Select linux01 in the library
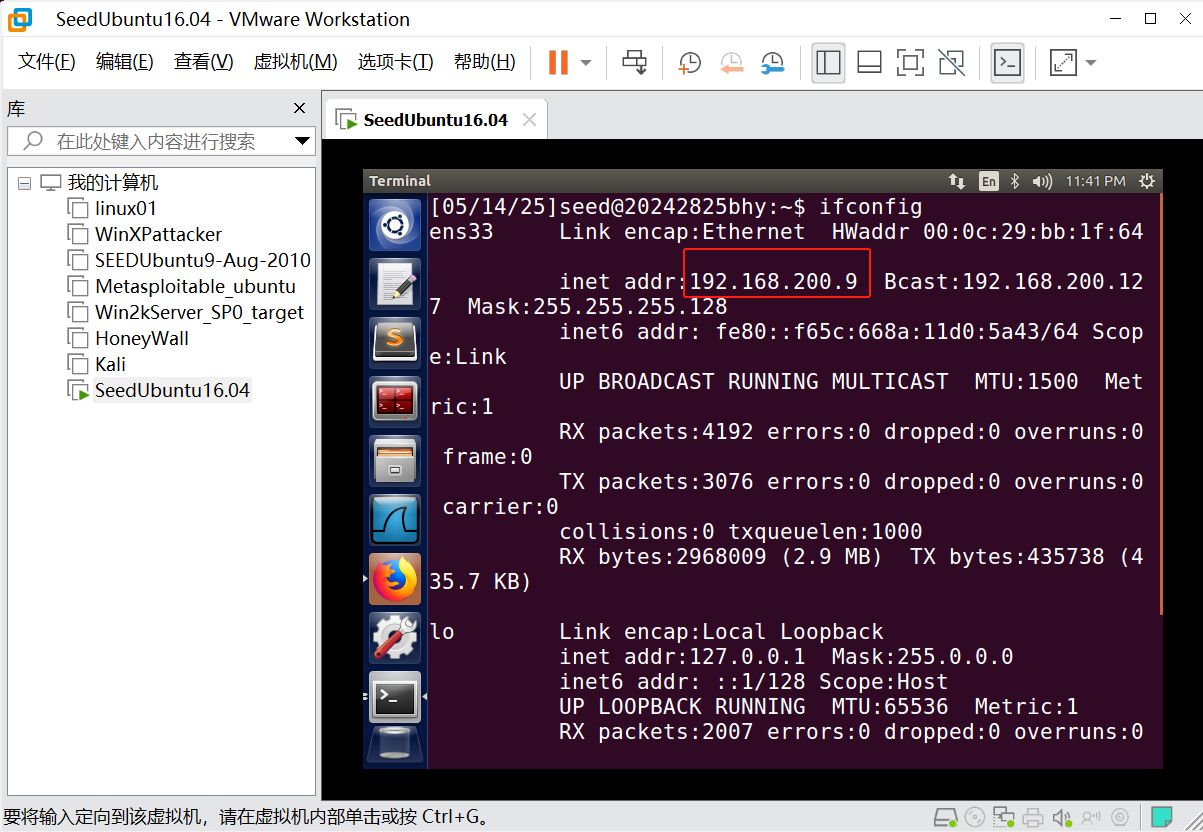 point(125,209)
